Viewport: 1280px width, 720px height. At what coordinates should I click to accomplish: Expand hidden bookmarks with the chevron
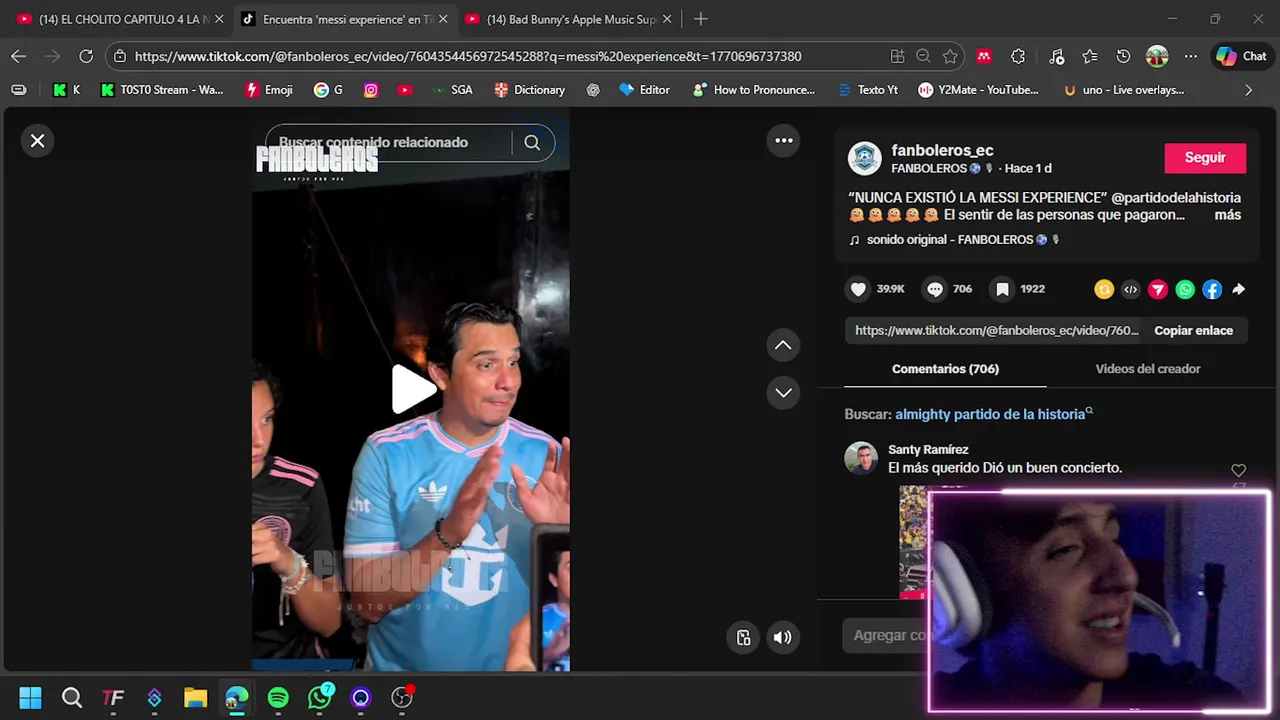1248,90
